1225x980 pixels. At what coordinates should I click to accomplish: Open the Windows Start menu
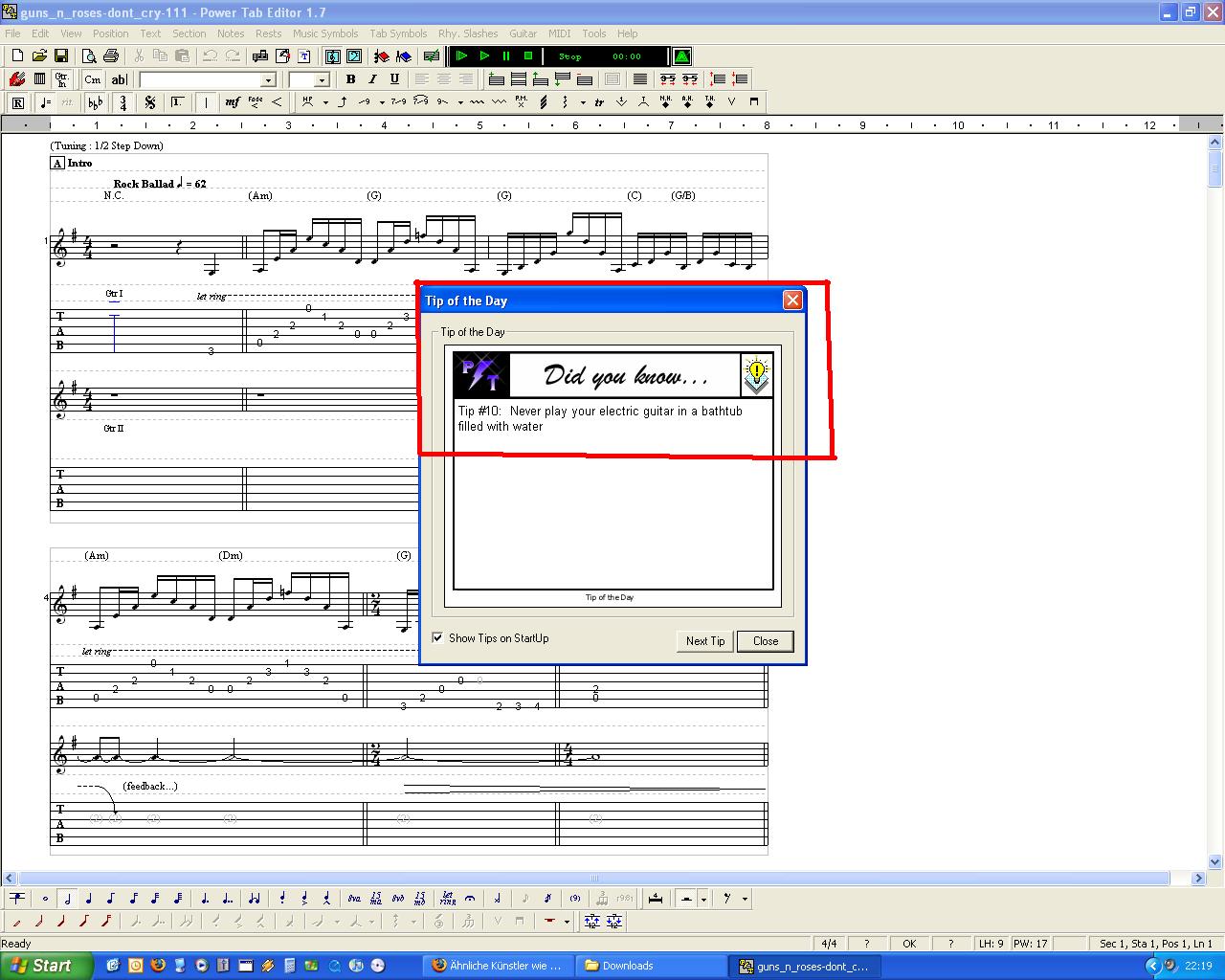pyautogui.click(x=46, y=966)
